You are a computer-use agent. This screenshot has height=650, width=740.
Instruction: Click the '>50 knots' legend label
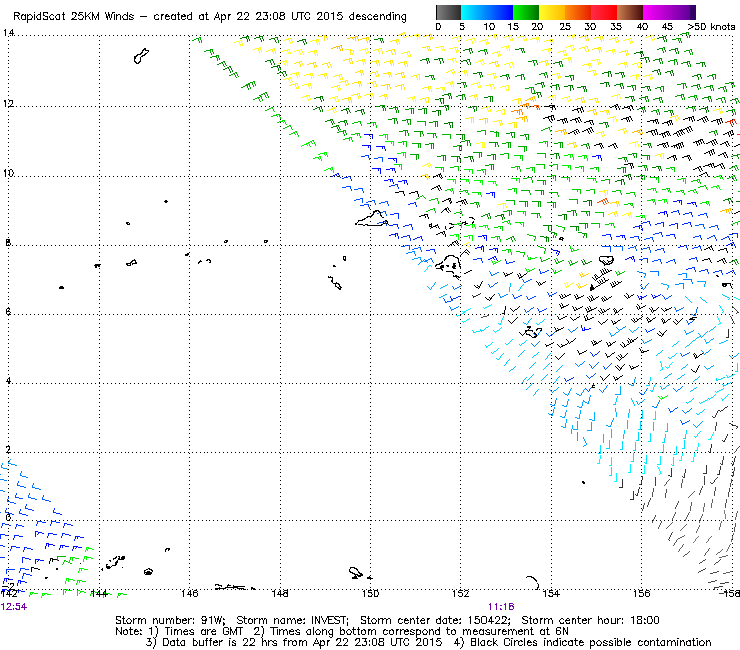coord(711,27)
